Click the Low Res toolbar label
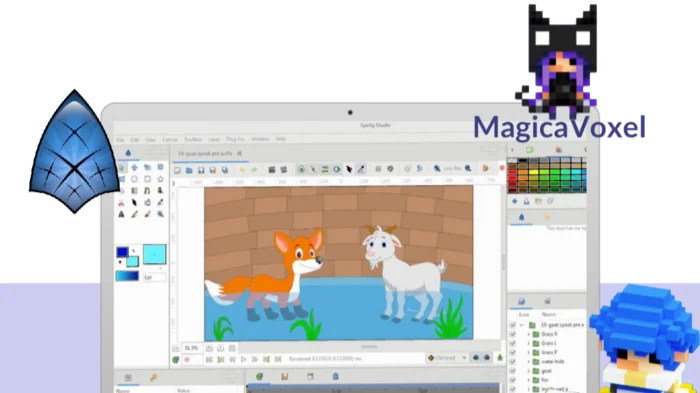Screen dimensions: 700x393 (452, 168)
